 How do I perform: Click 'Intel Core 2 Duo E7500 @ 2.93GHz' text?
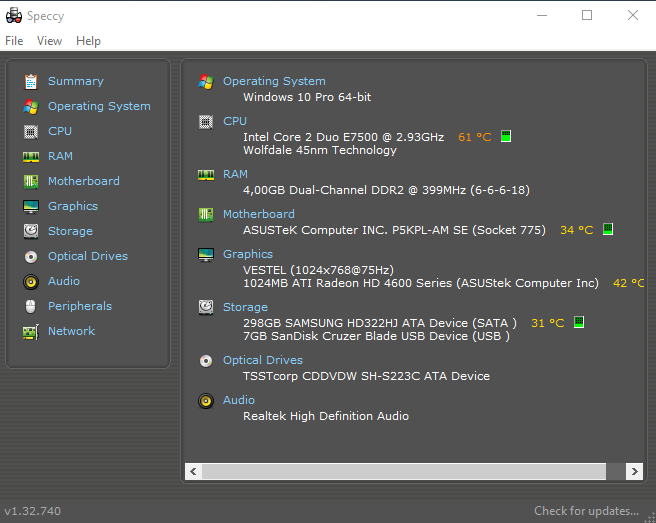[343, 137]
